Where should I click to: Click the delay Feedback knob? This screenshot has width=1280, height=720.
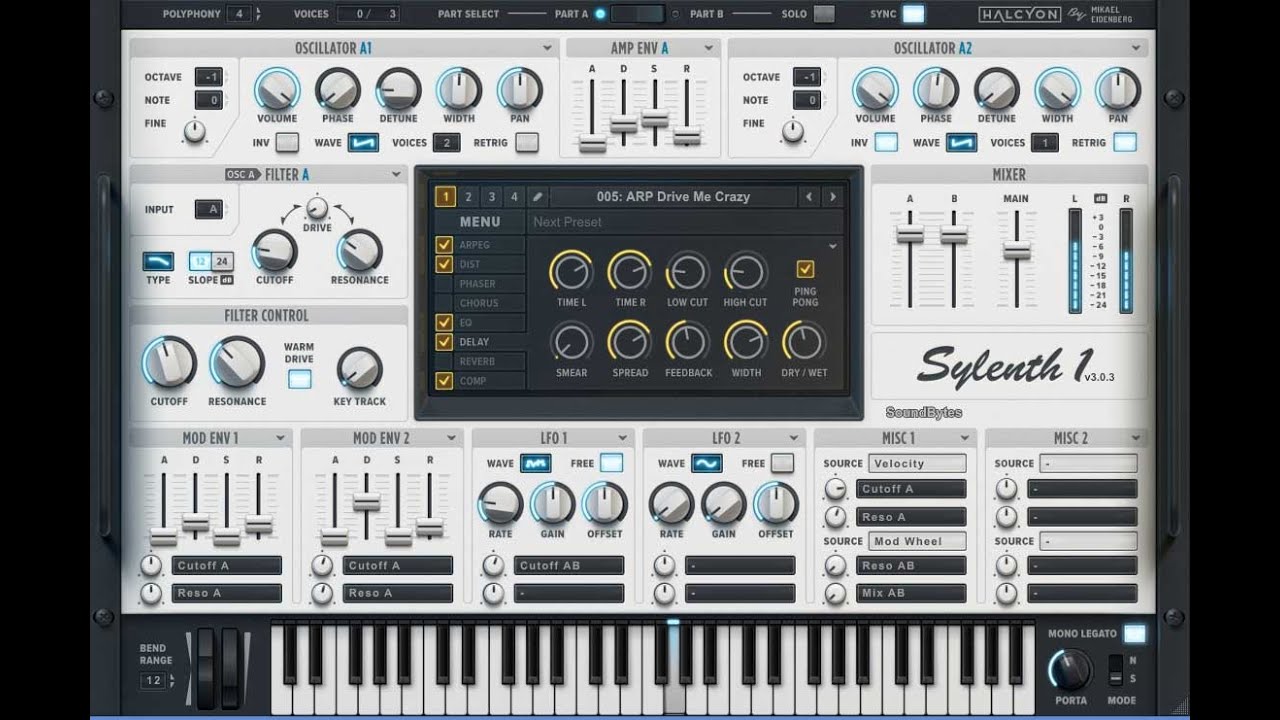coord(688,342)
